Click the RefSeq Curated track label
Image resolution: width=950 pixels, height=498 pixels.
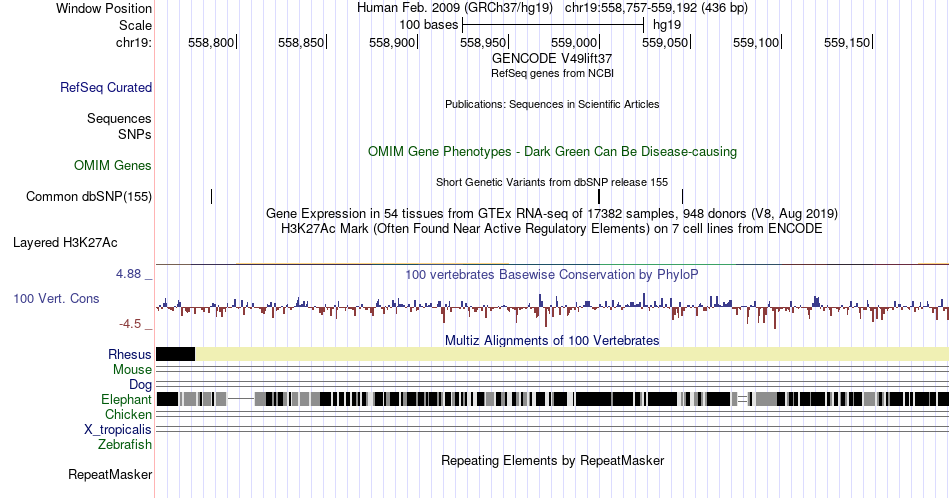point(105,87)
